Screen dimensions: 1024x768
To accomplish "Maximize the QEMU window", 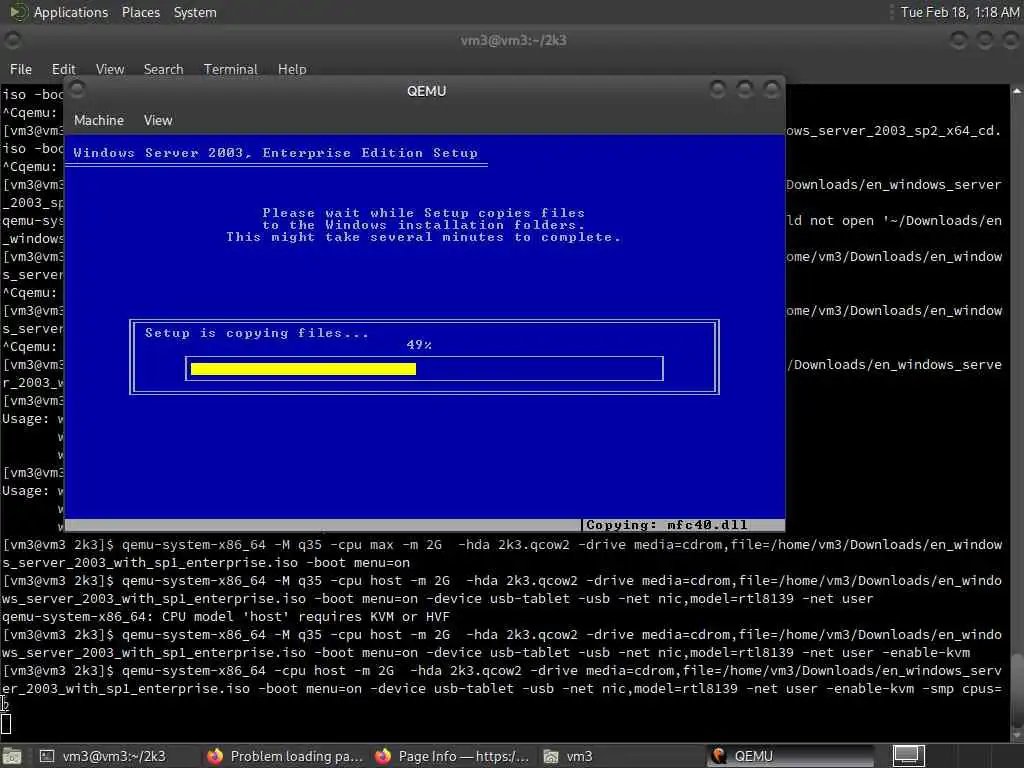I will click(x=744, y=89).
